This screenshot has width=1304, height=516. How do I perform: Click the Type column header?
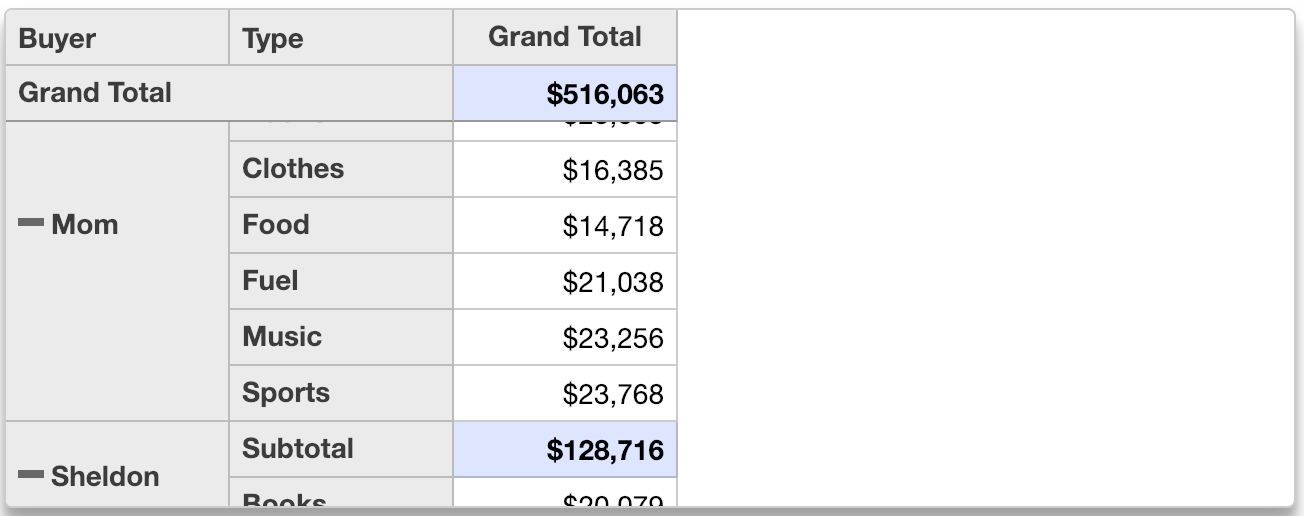tap(272, 39)
